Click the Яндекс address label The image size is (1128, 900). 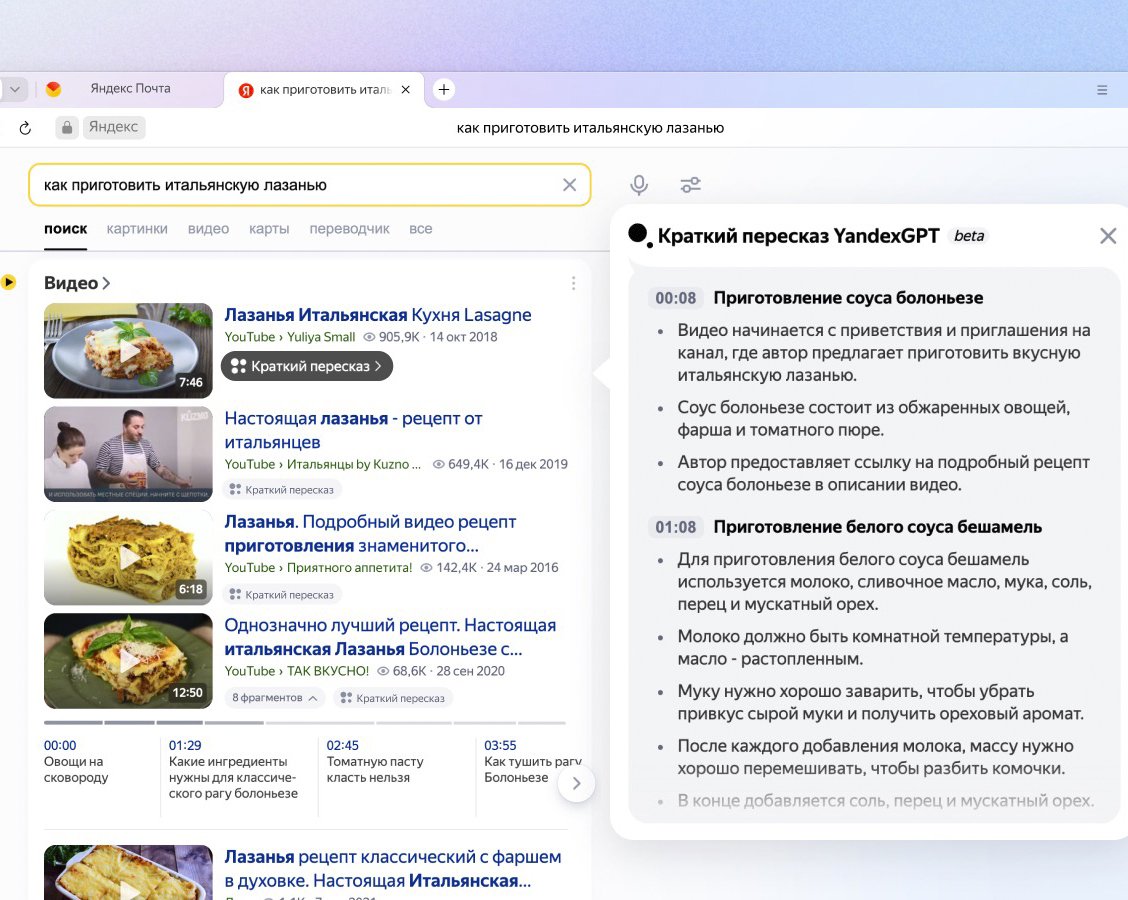[x=114, y=127]
